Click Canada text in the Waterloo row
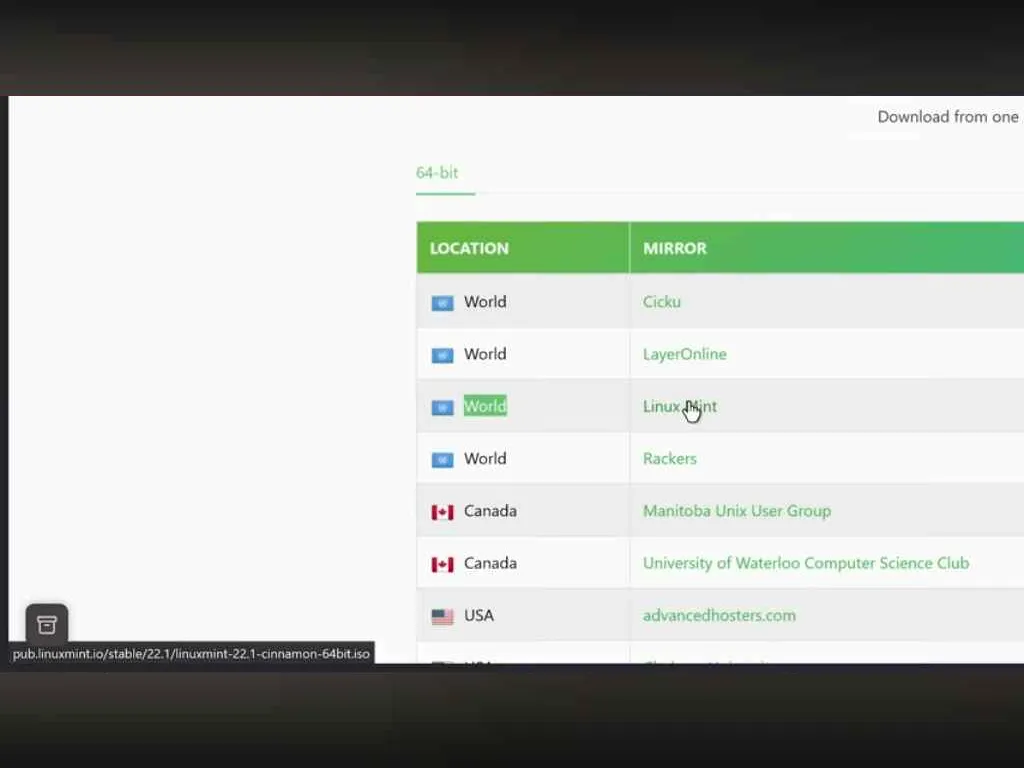1024x768 pixels. tap(490, 563)
